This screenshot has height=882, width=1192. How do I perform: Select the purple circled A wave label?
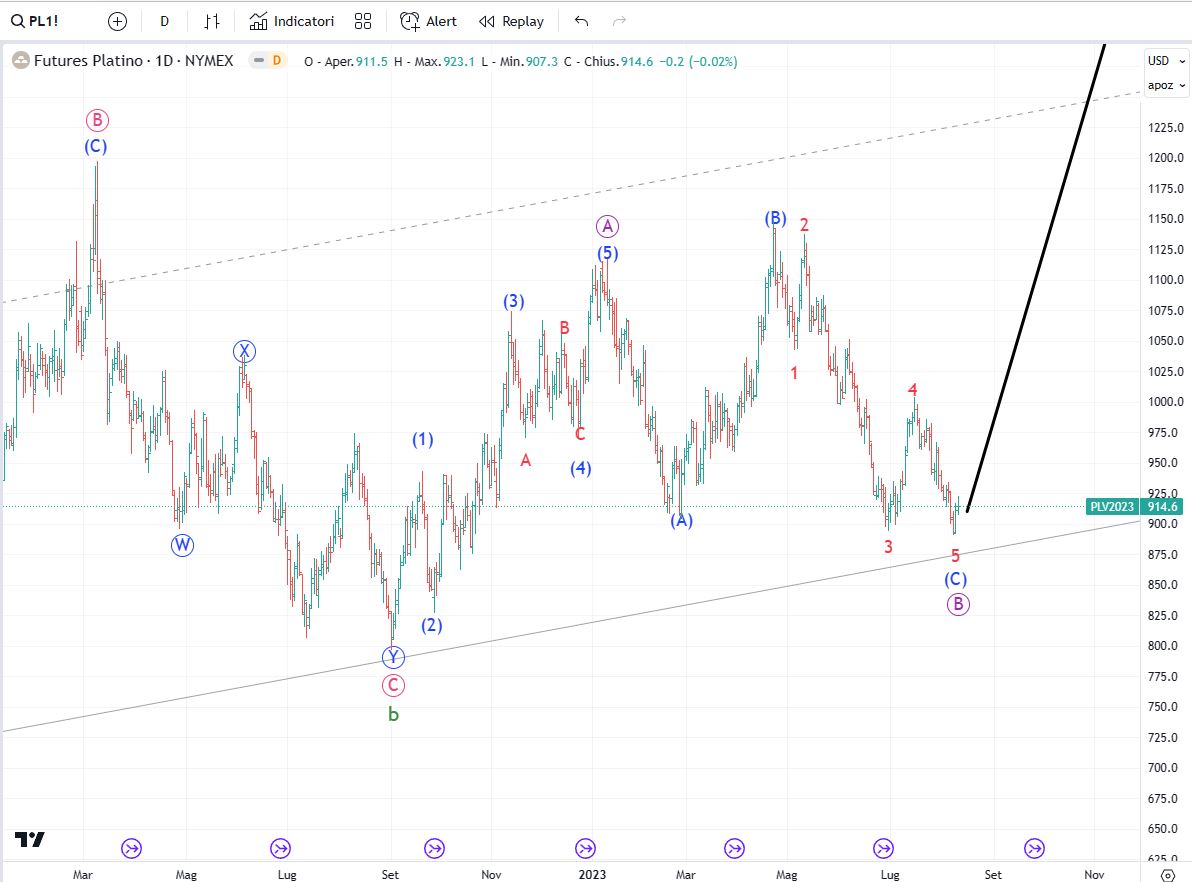607,226
